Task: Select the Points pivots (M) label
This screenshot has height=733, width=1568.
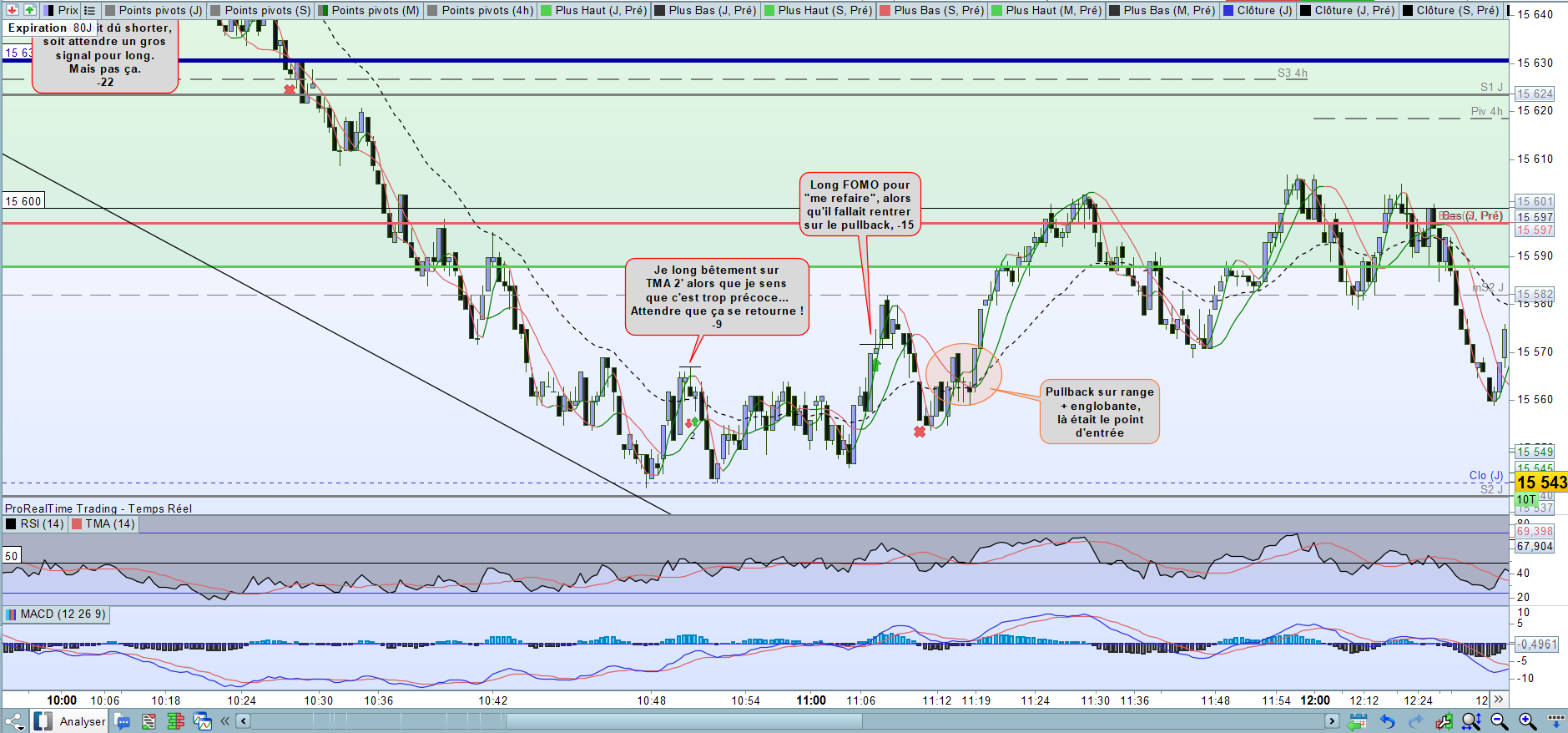Action: pyautogui.click(x=376, y=10)
